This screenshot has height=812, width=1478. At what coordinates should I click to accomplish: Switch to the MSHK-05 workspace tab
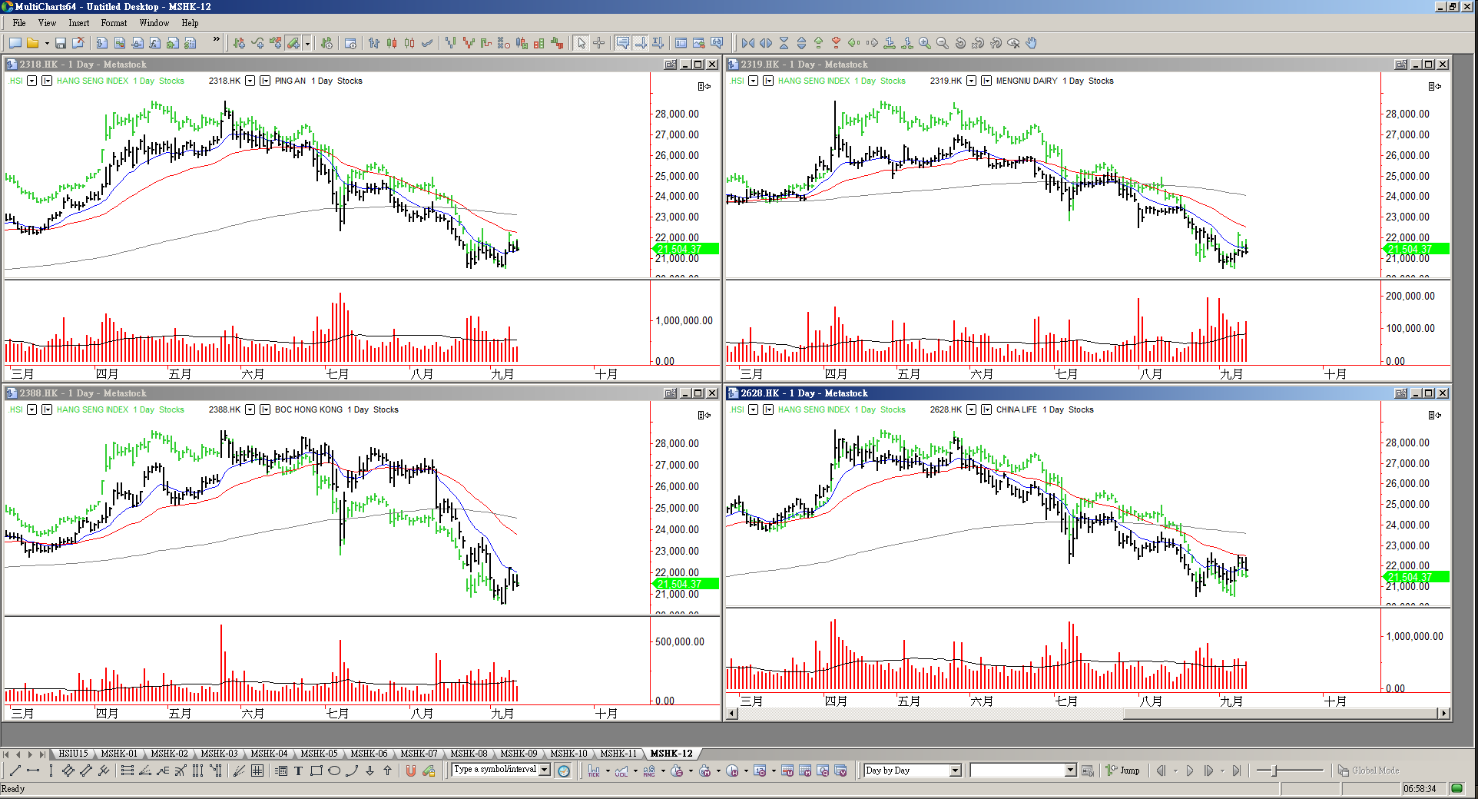[319, 754]
